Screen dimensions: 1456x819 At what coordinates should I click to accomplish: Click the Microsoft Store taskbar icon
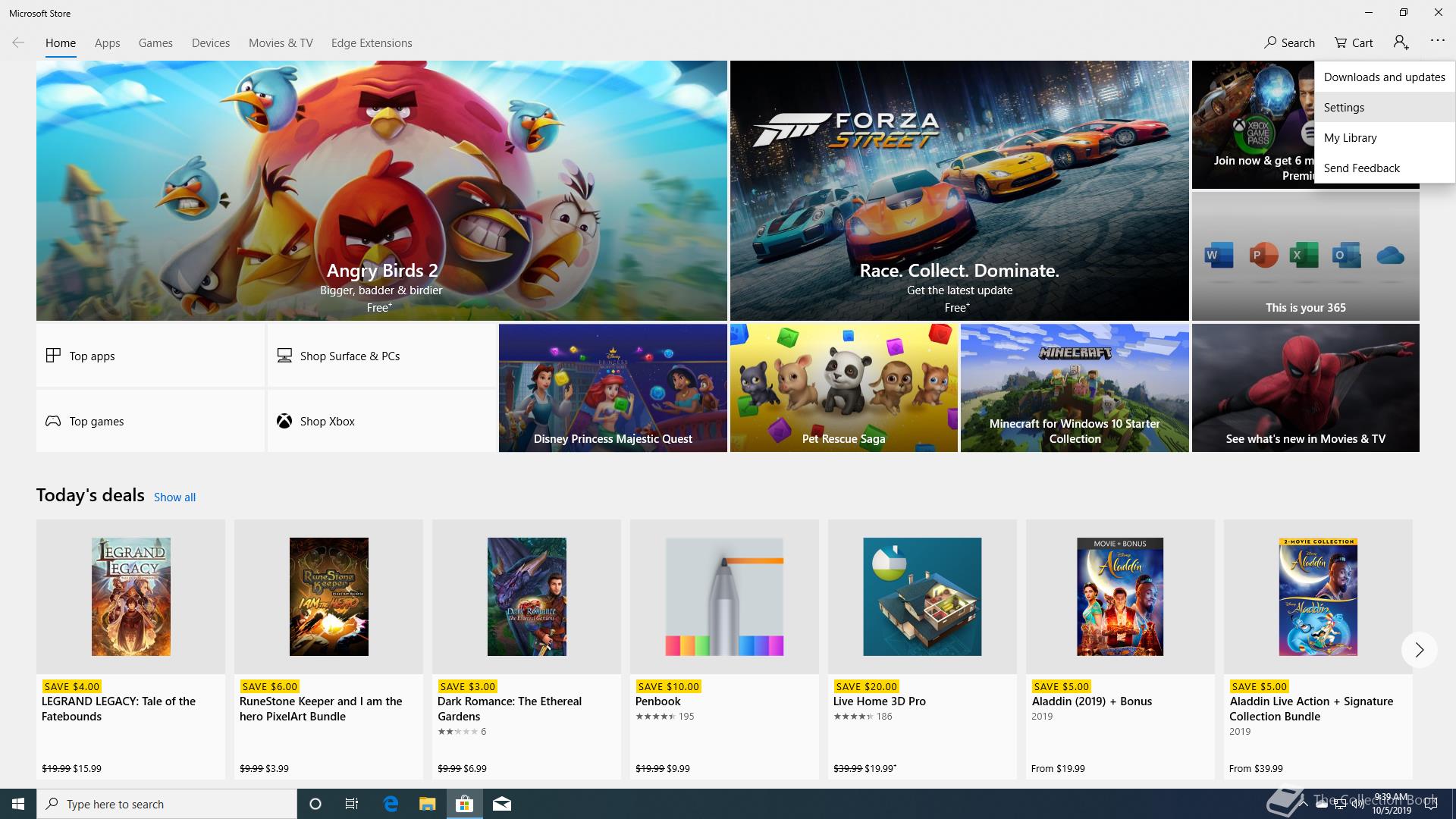[x=464, y=804]
